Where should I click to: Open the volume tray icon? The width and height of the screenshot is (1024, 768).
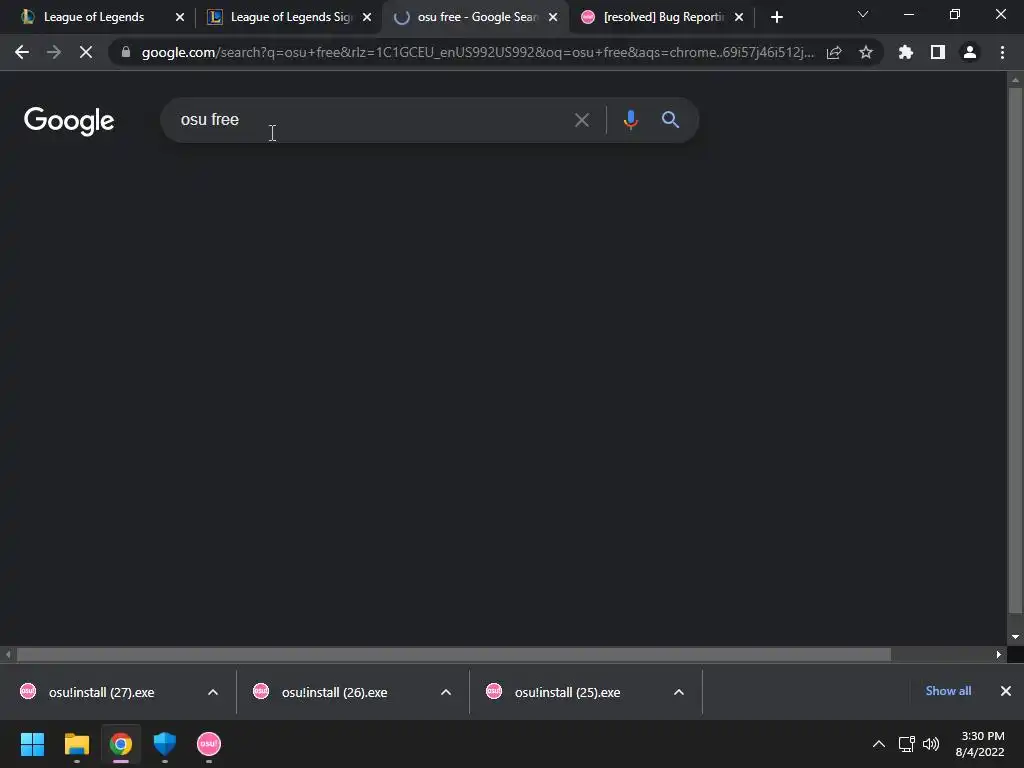931,744
